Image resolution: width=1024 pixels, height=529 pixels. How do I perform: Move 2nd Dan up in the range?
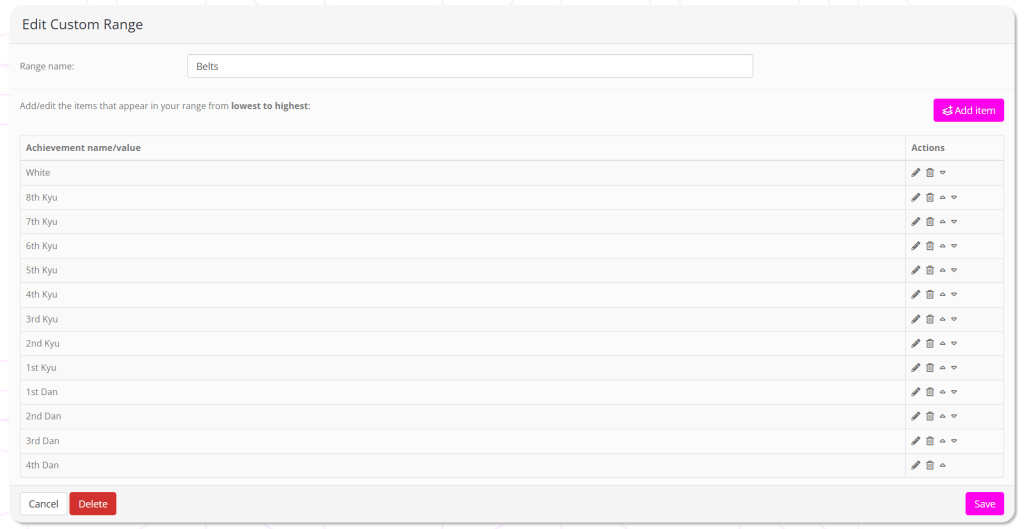coord(943,416)
